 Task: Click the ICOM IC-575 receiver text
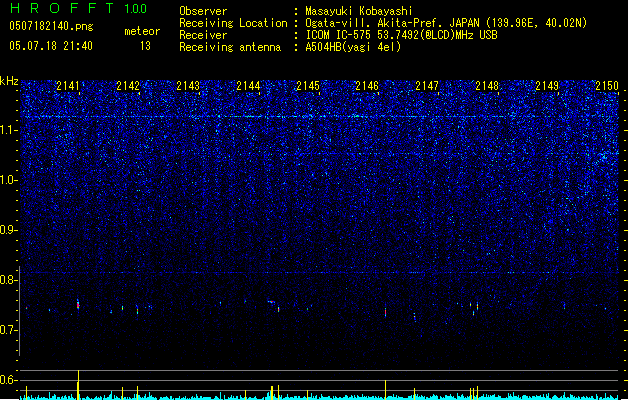click(401, 35)
